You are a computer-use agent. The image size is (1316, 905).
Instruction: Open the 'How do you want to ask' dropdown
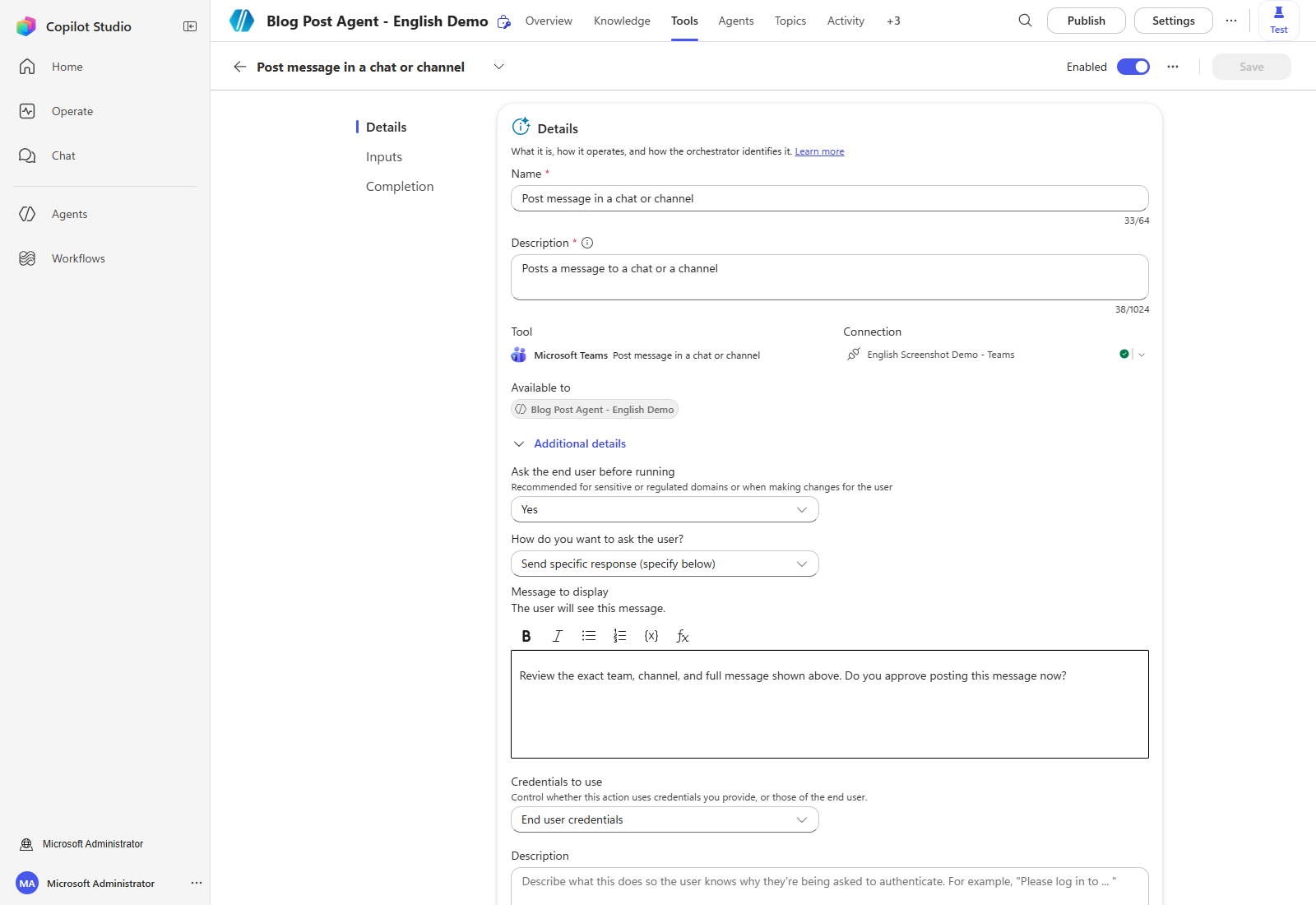point(665,564)
